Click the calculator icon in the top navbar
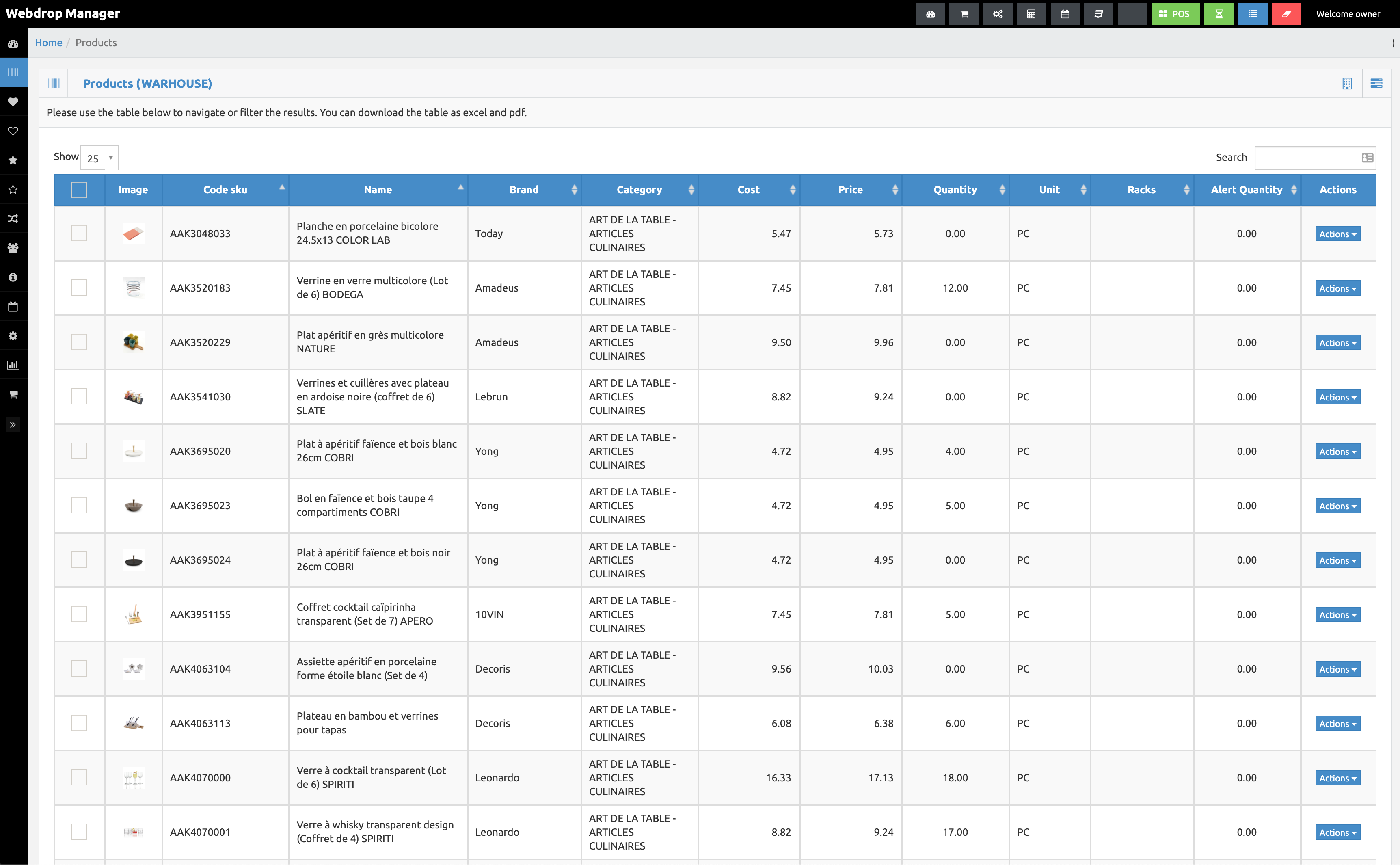Image resolution: width=1400 pixels, height=865 pixels. (1031, 14)
